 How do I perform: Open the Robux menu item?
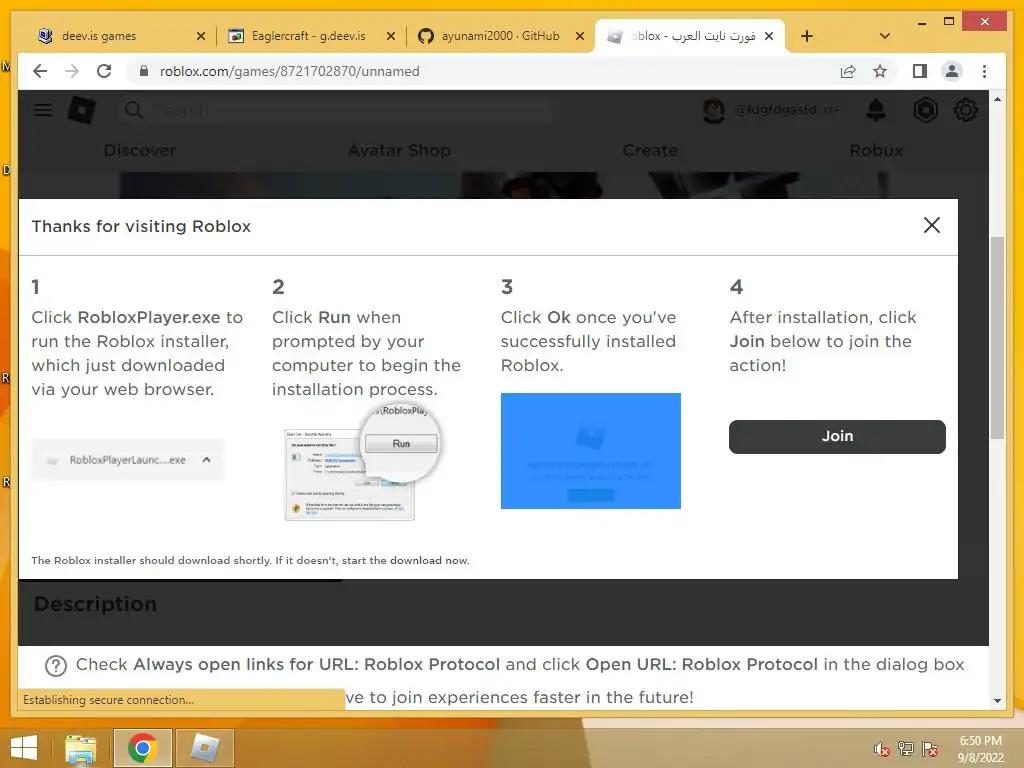click(x=876, y=150)
